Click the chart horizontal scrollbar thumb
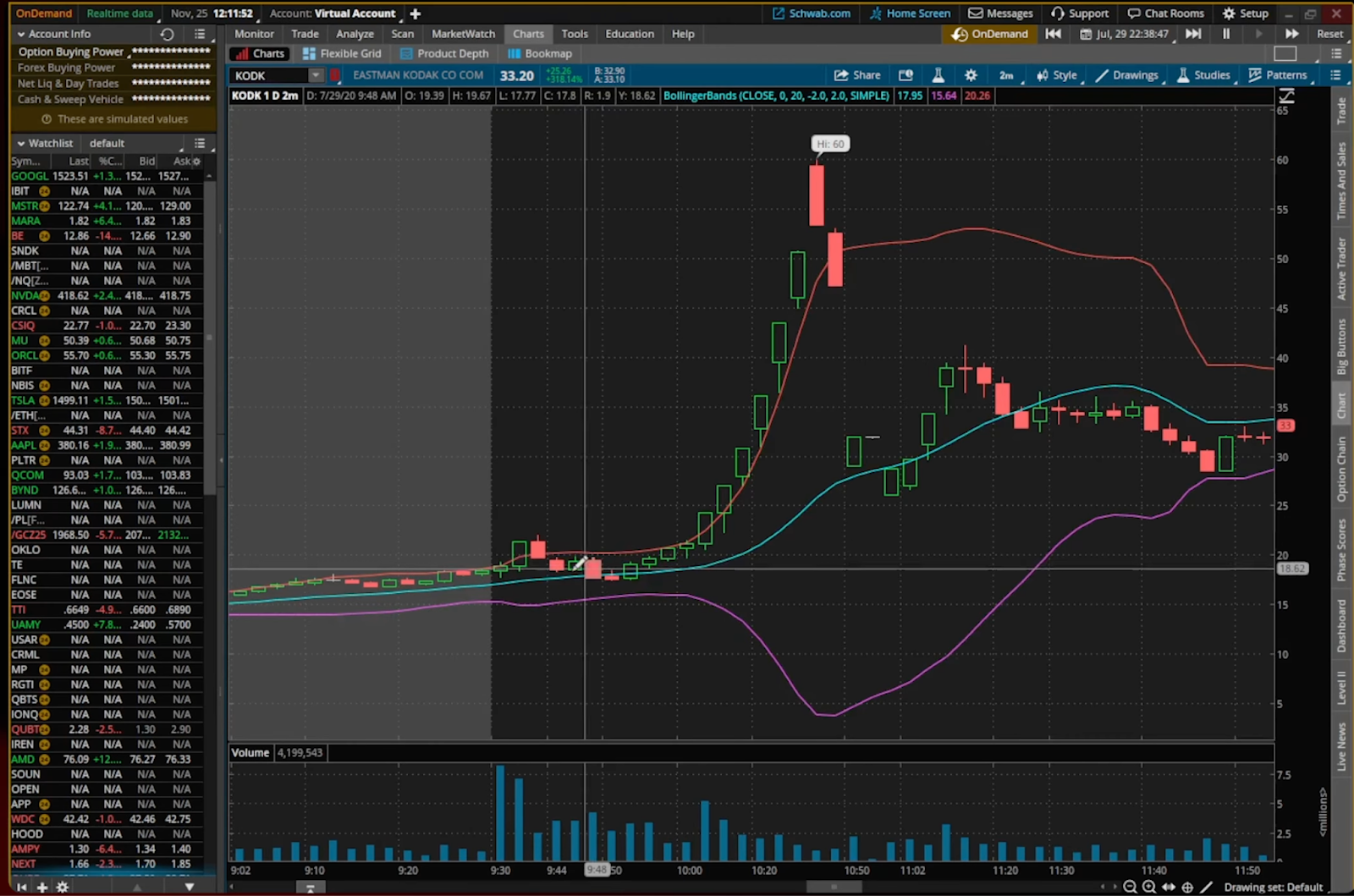1354x896 pixels. point(834,887)
